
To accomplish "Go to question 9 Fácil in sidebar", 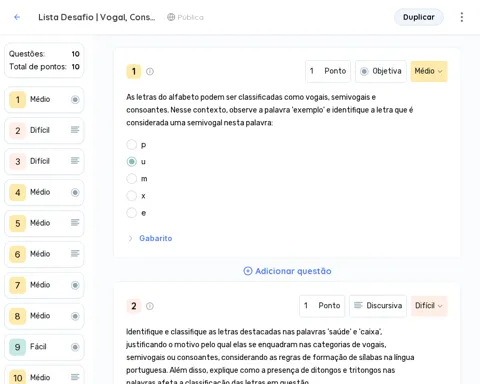I will click(x=44, y=347).
